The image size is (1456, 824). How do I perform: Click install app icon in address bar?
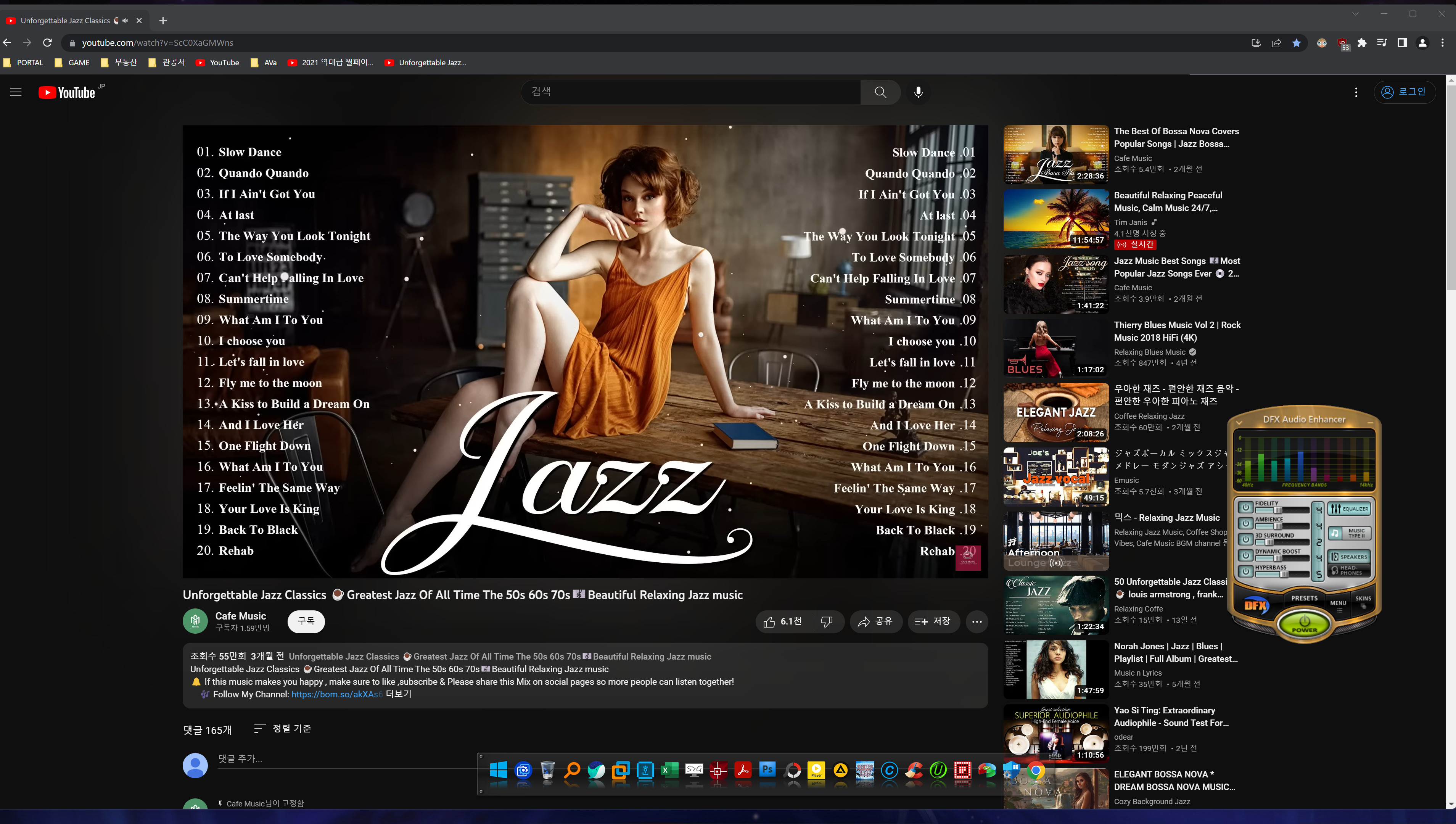click(x=1256, y=43)
